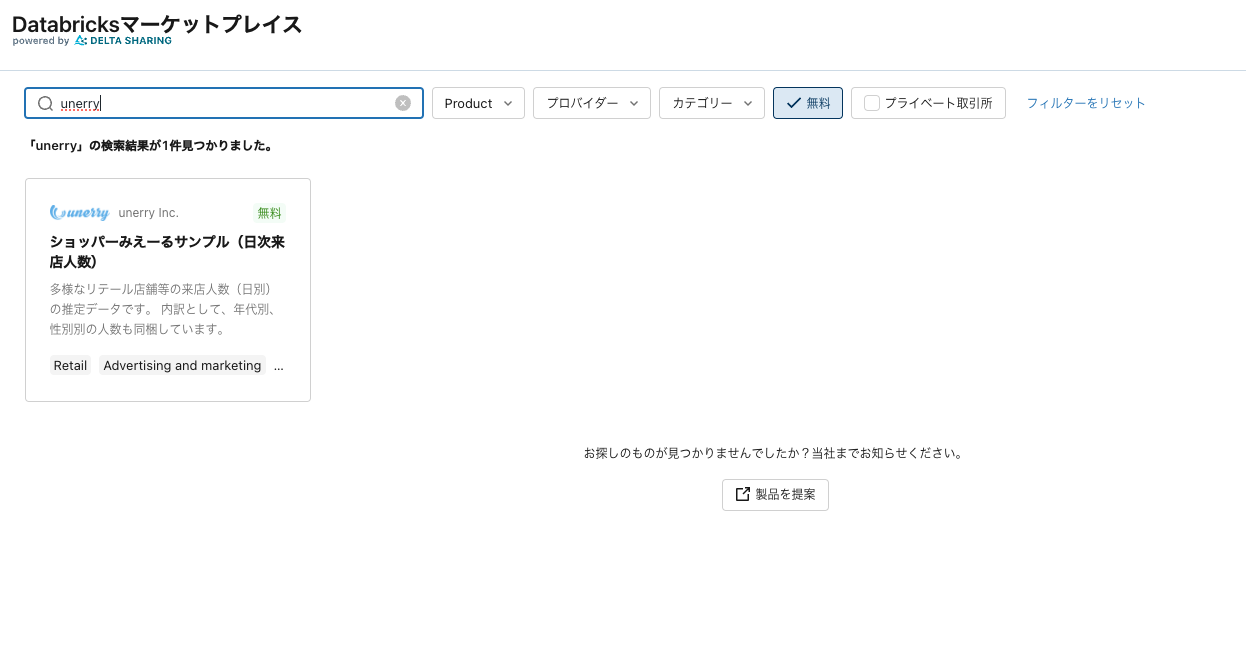Click the unerry Inc. provider name

(148, 212)
